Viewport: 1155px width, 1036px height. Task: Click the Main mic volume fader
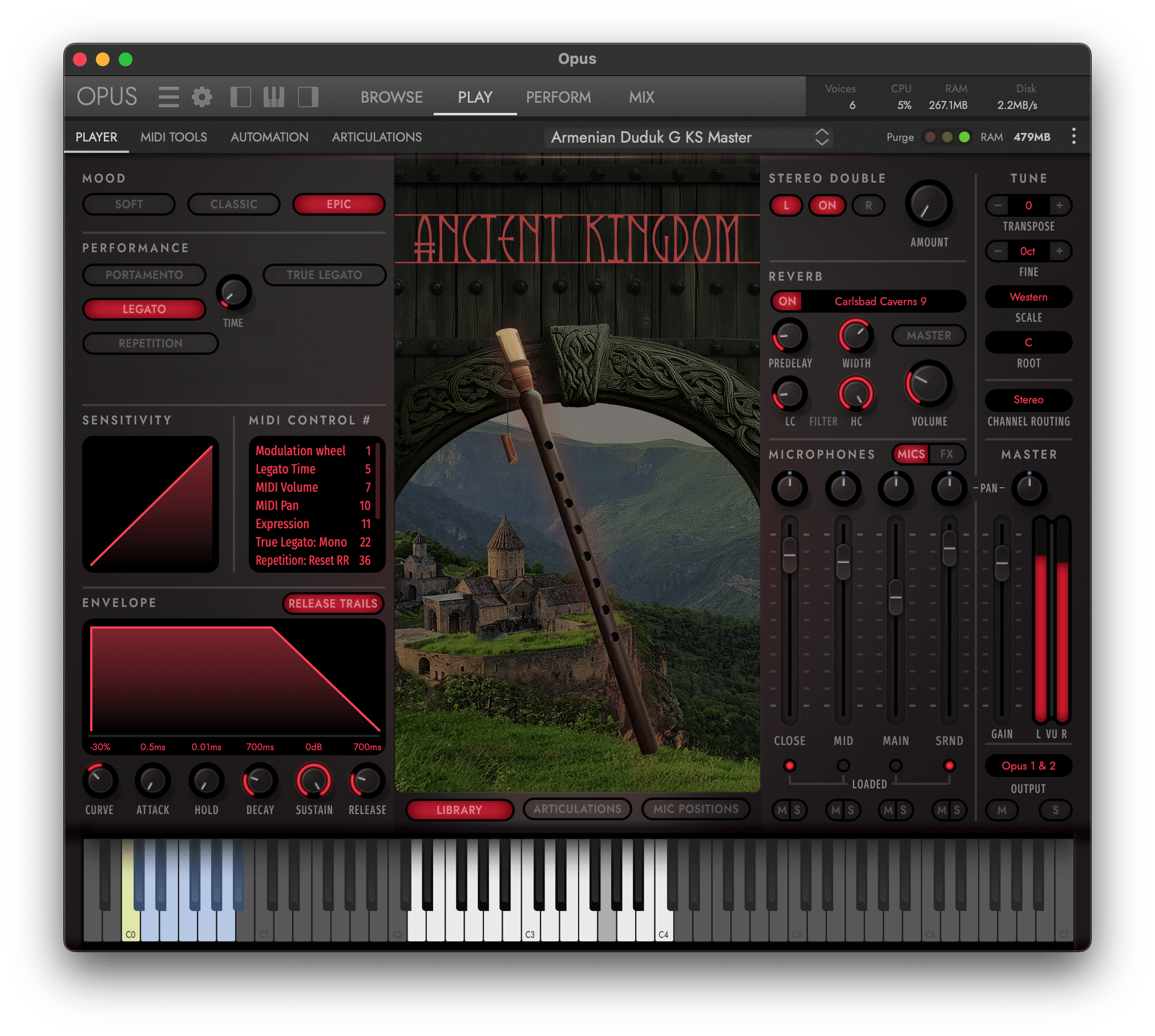[x=896, y=597]
